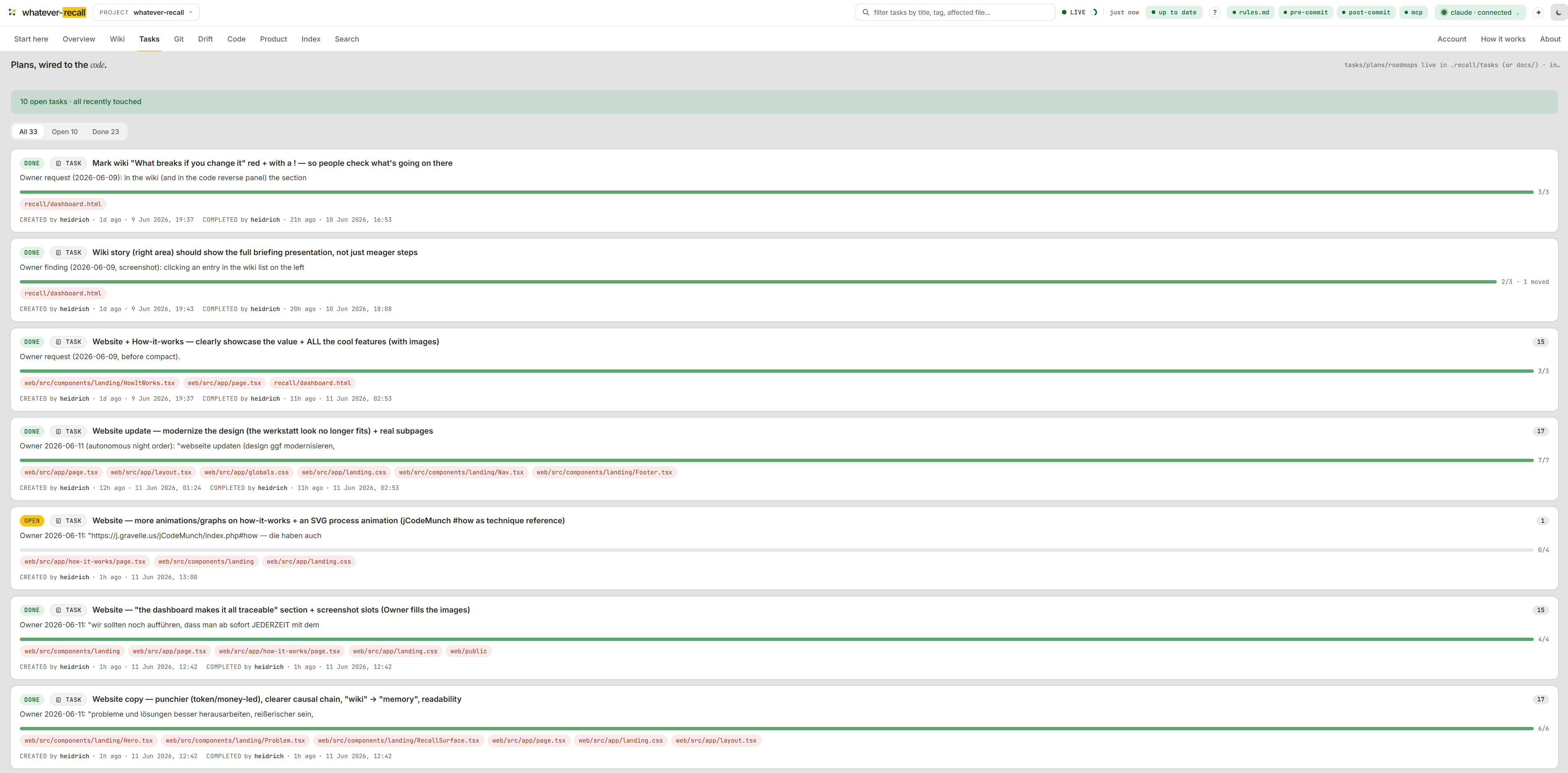1568x773 pixels.
Task: Click the yellow OPEN status badge
Action: [x=32, y=521]
